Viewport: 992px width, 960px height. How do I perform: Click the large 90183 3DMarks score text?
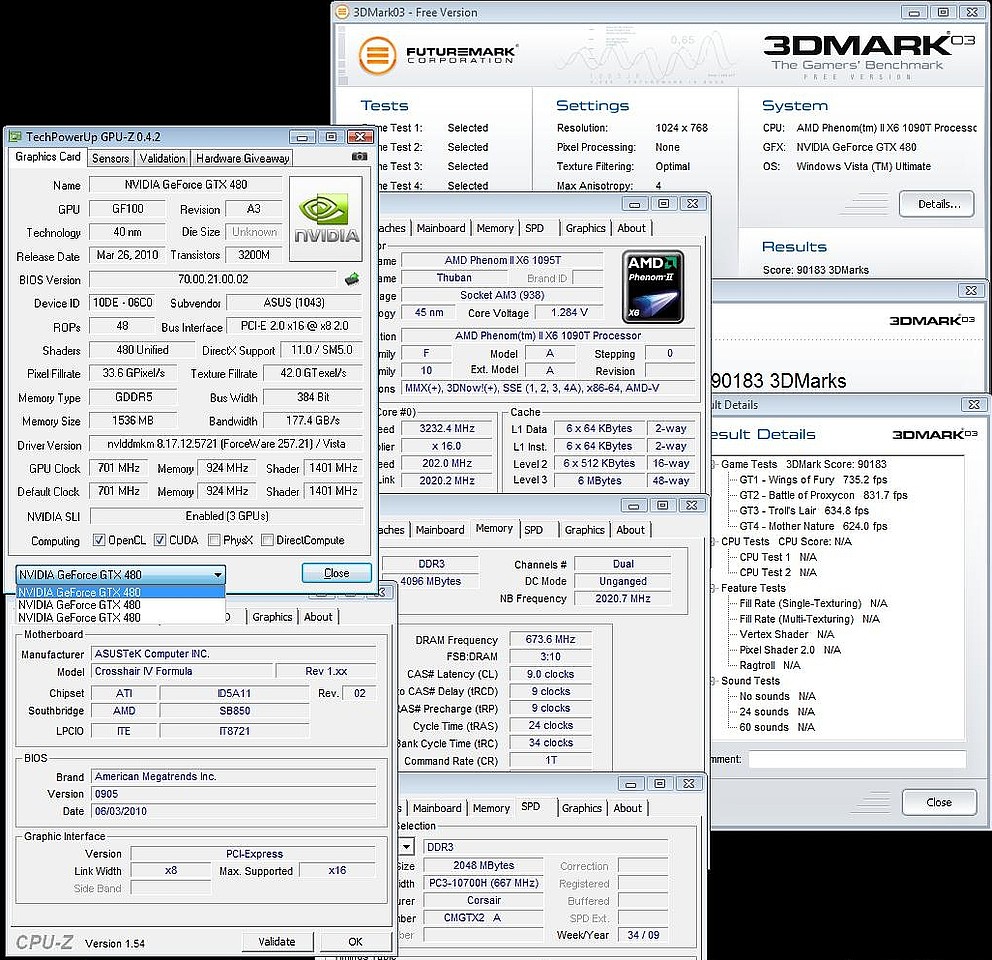click(x=779, y=380)
